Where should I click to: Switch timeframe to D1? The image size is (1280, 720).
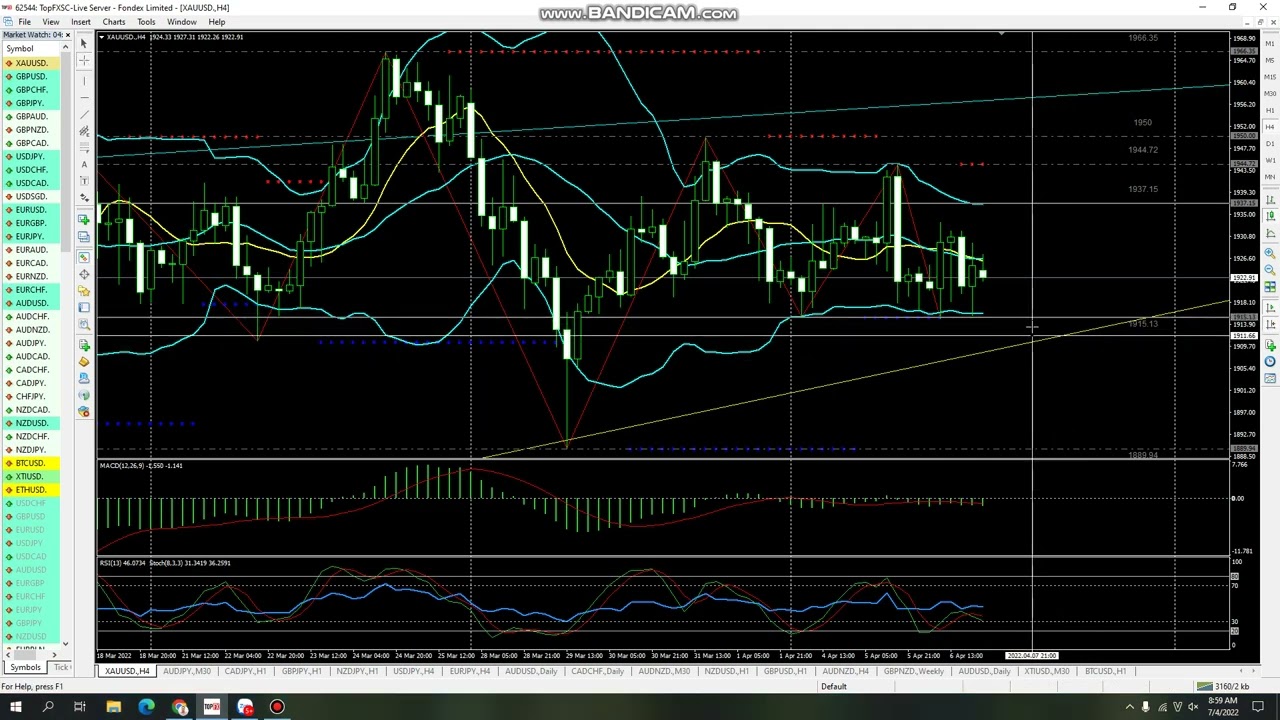tap(1270, 143)
